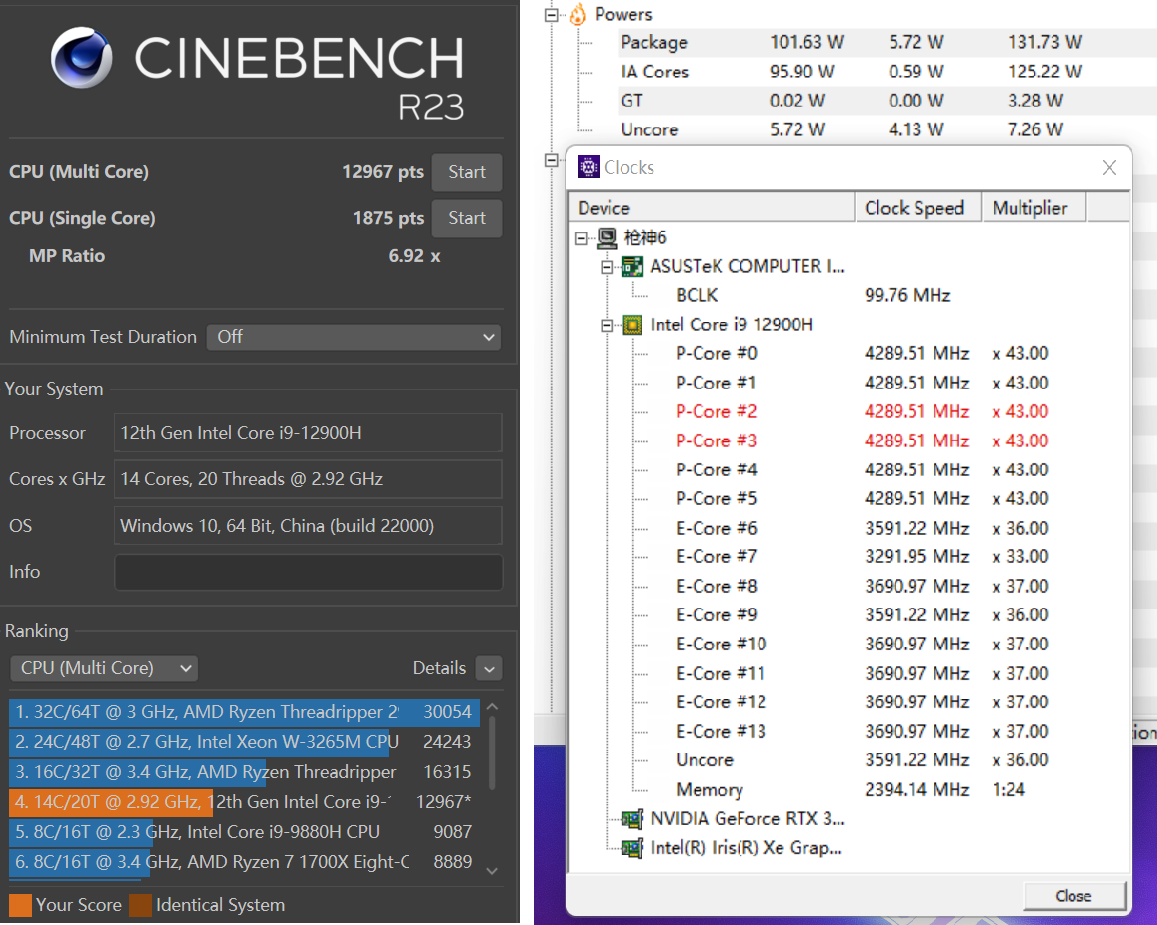Click the MP Ratio value 6.92 x
The width and height of the screenshot is (1157, 925).
point(414,256)
